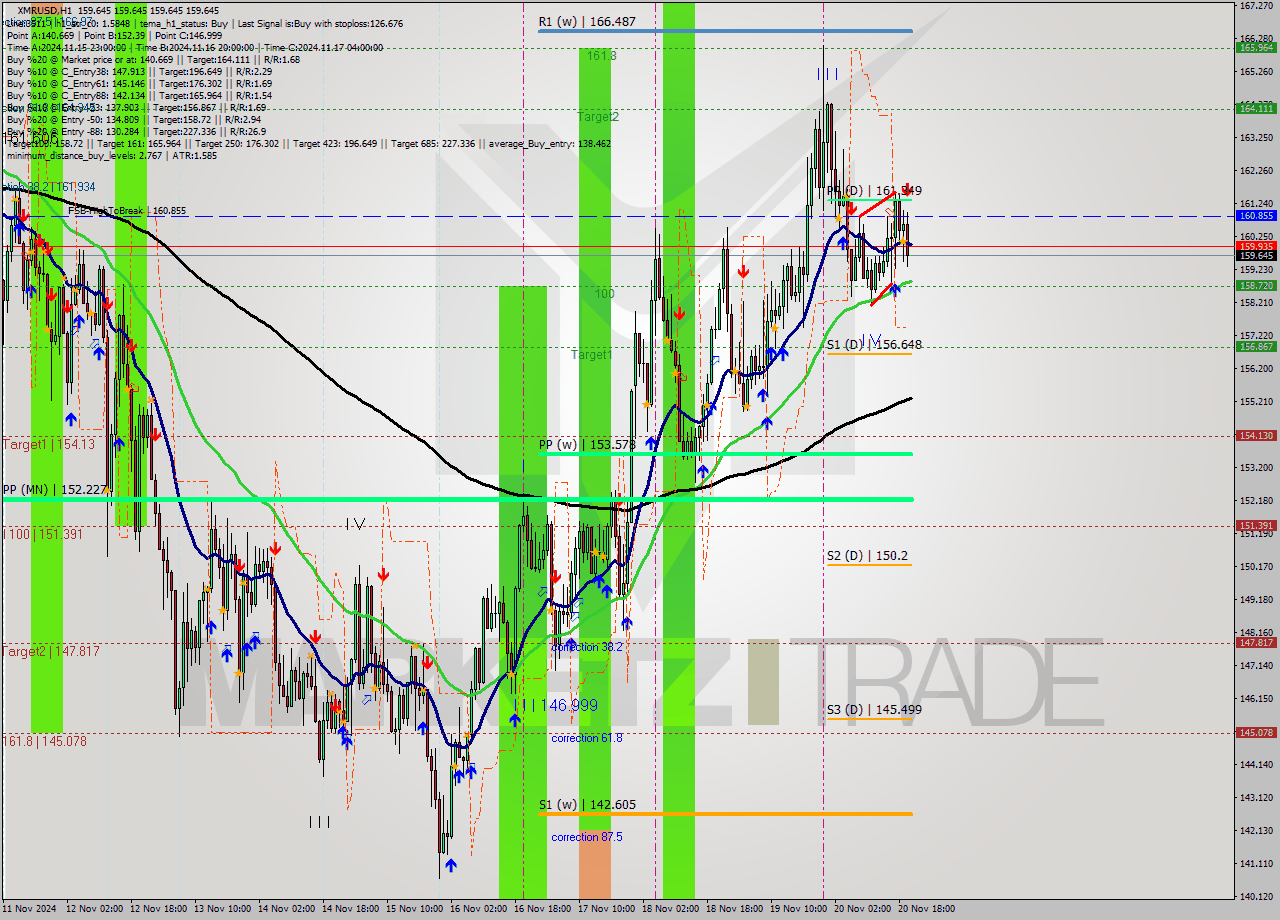This screenshot has width=1280, height=920.
Task: Click the 18 Nov 02:00 time axis label
Action: click(x=670, y=909)
